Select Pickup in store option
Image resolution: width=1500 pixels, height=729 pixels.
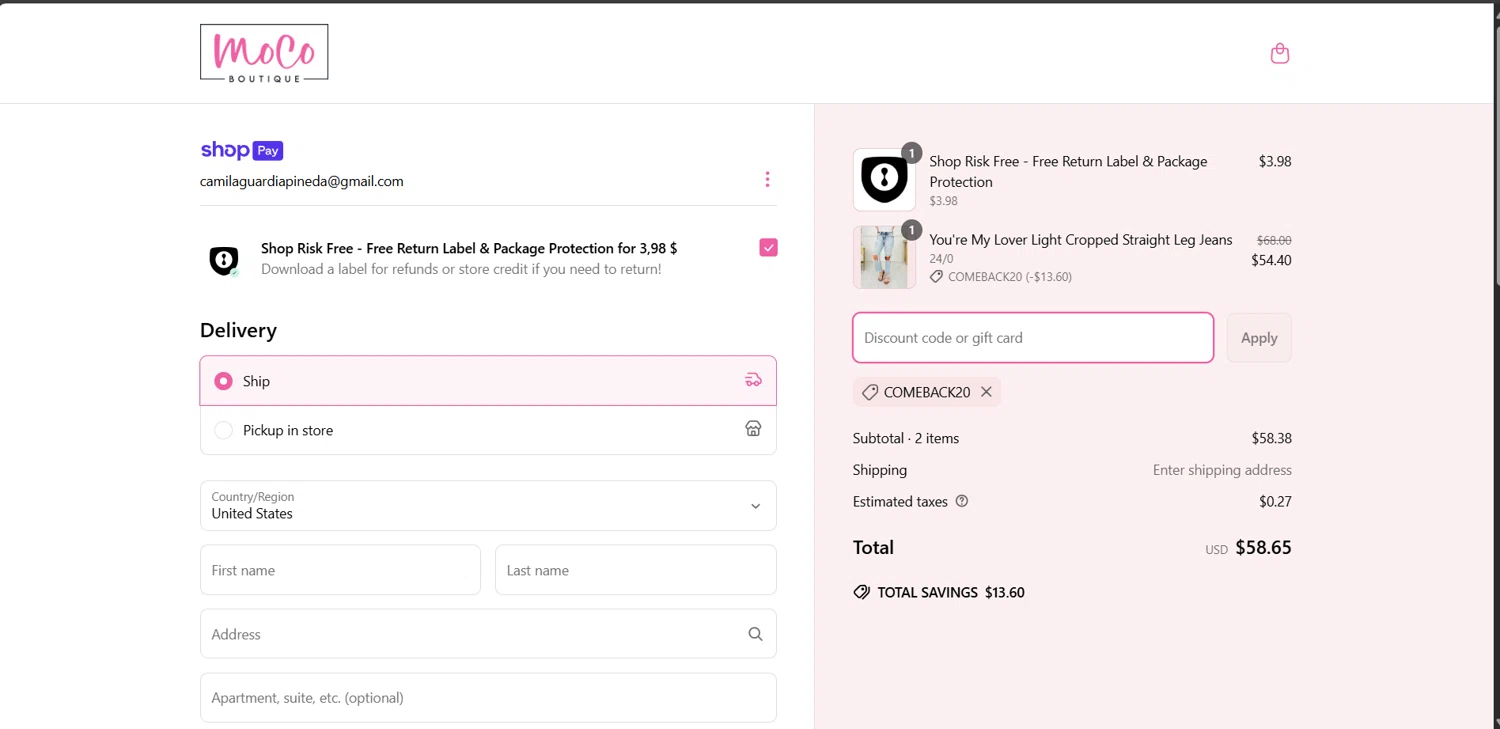coord(224,430)
